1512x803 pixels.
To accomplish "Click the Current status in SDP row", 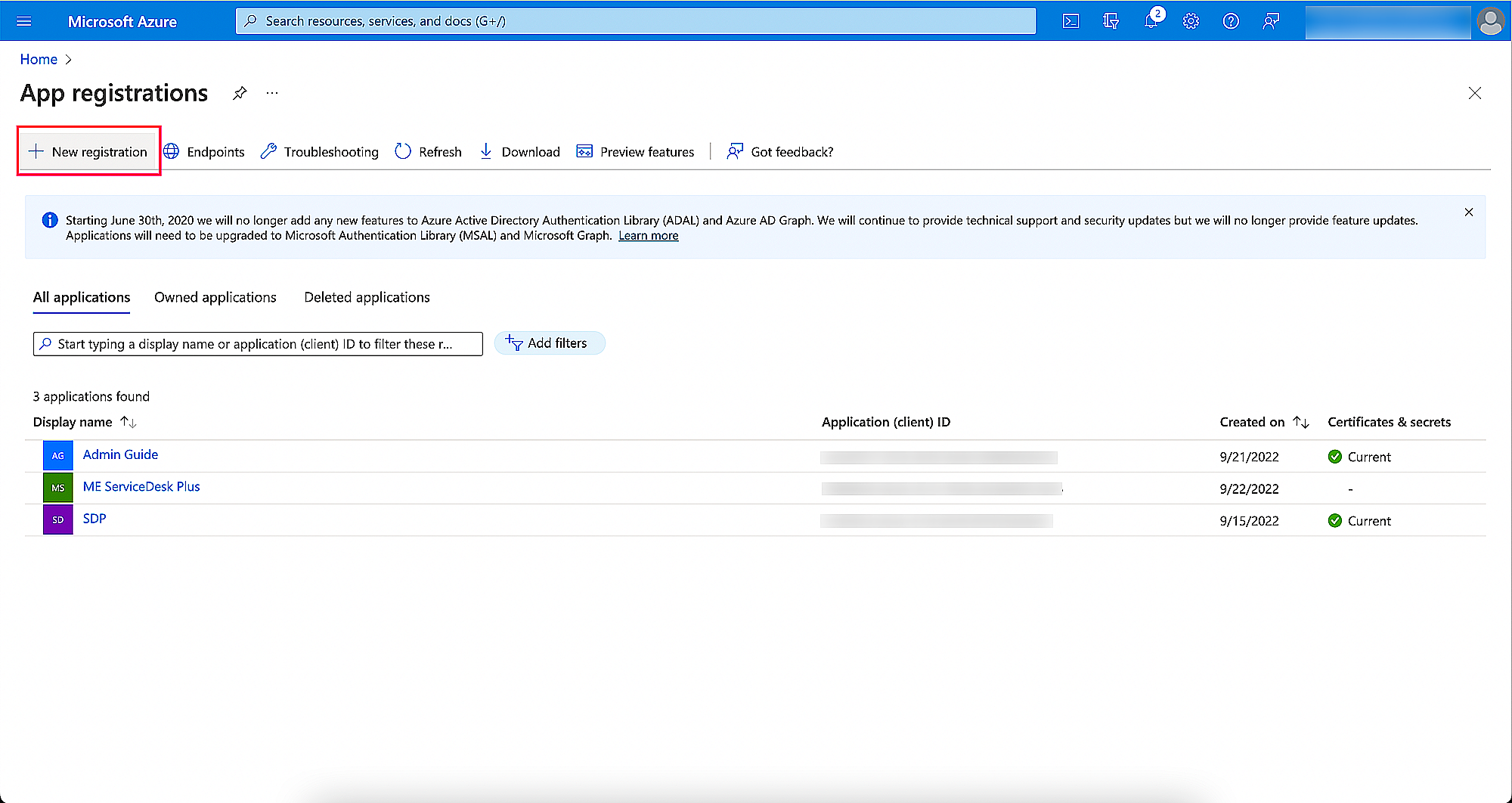I will tap(1369, 521).
